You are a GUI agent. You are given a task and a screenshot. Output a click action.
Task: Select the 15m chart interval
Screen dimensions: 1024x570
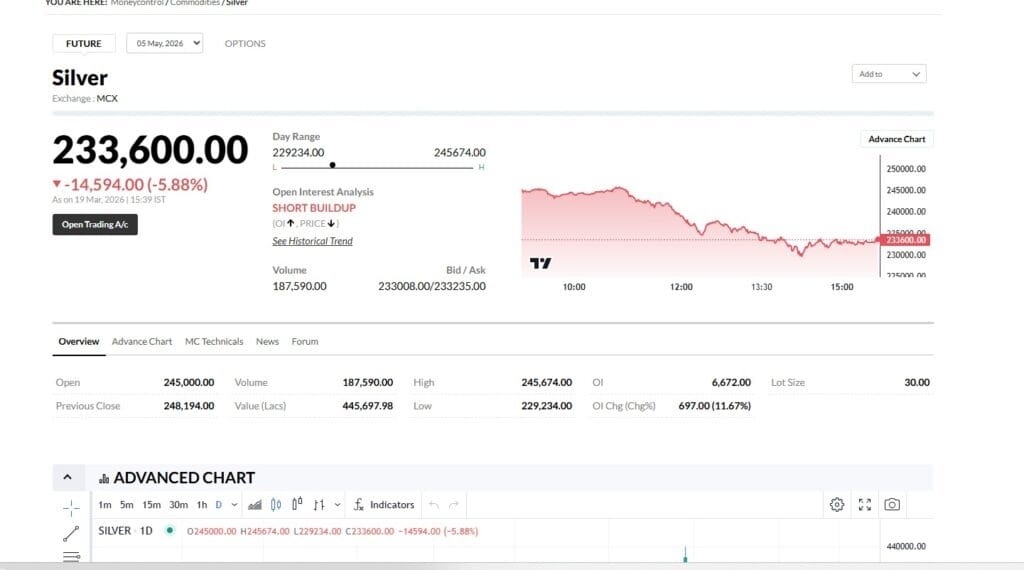click(151, 505)
